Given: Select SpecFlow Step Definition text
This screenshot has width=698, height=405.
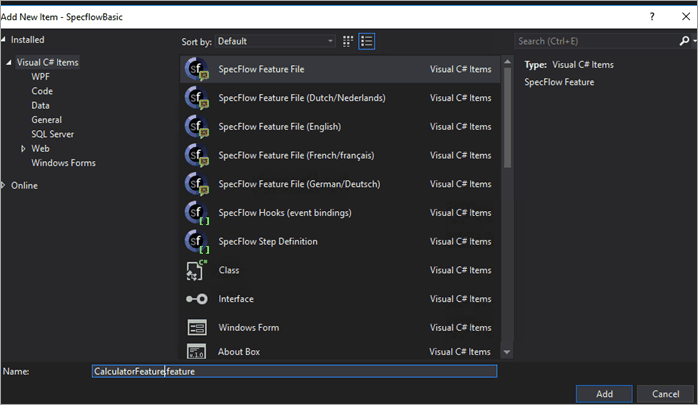Looking at the screenshot, I should [x=268, y=242].
